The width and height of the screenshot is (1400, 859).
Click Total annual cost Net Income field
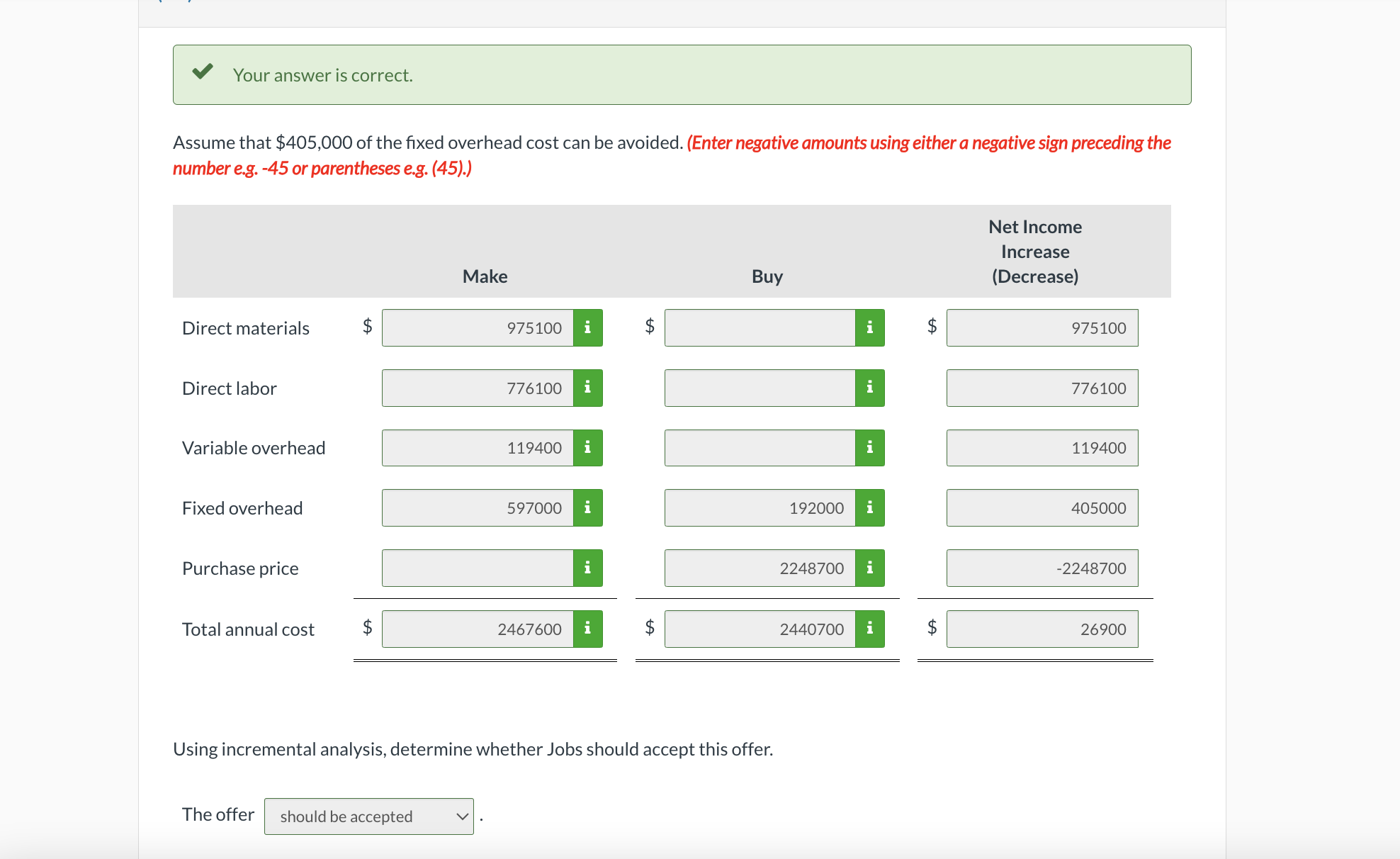[1041, 629]
